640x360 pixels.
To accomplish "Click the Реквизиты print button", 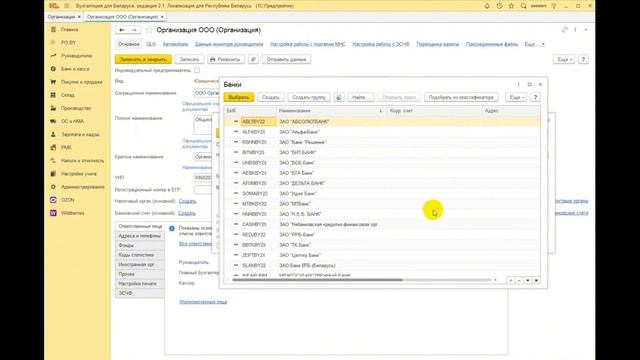I will click(x=225, y=60).
